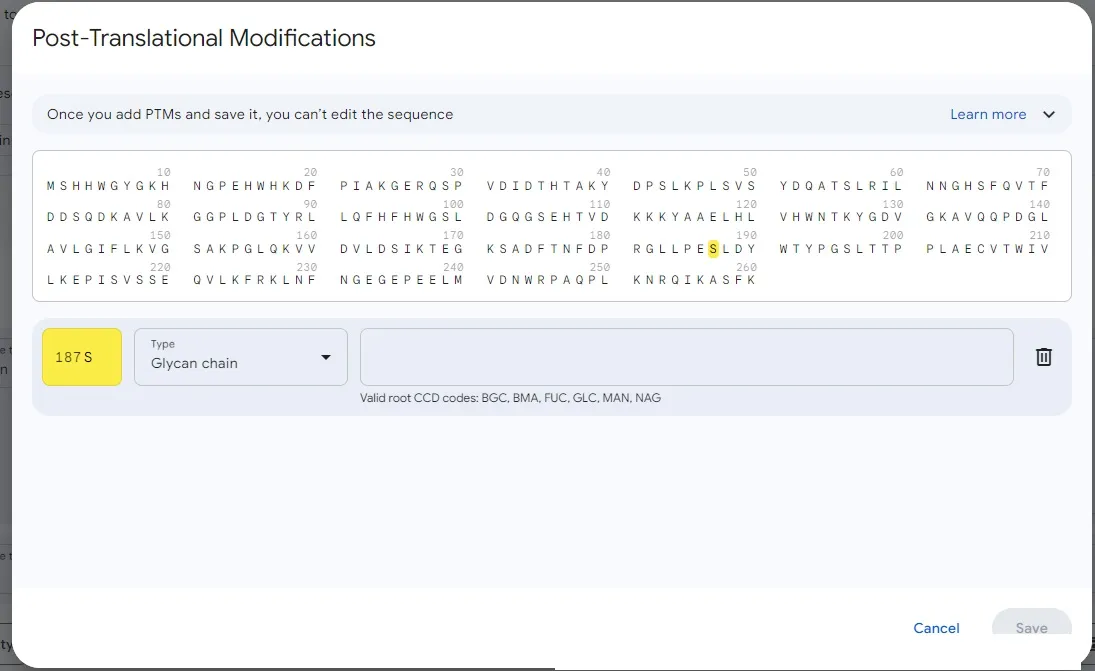Click the Save button
The height and width of the screenshot is (671, 1095).
1031,628
